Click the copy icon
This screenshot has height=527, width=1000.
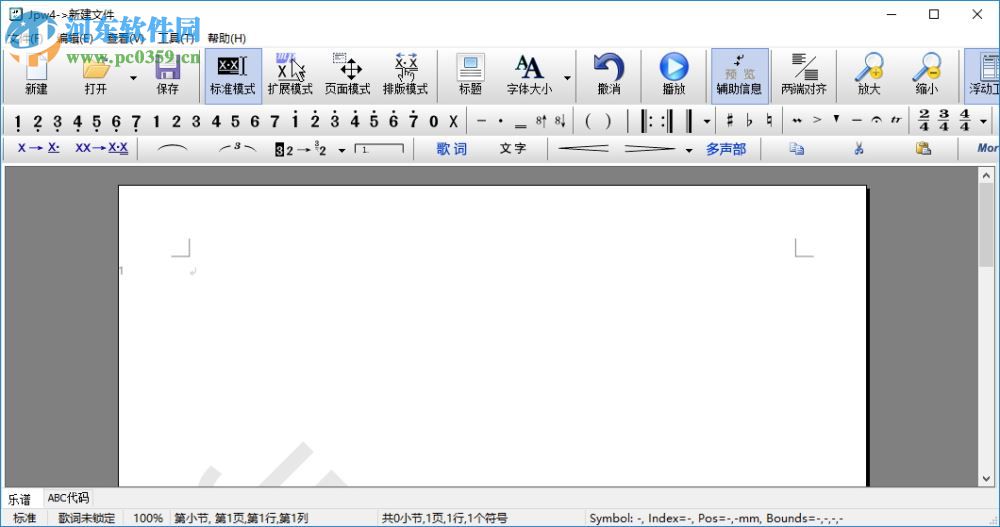(797, 149)
